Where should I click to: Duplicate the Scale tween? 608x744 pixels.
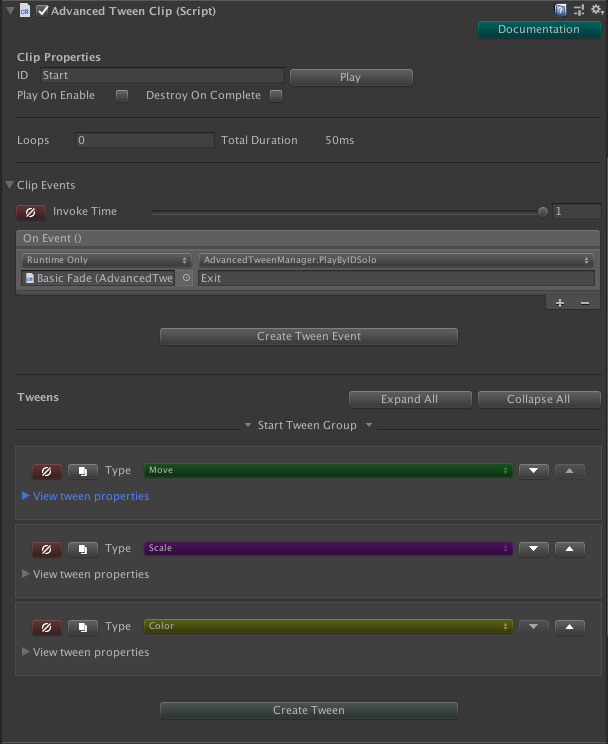point(82,549)
